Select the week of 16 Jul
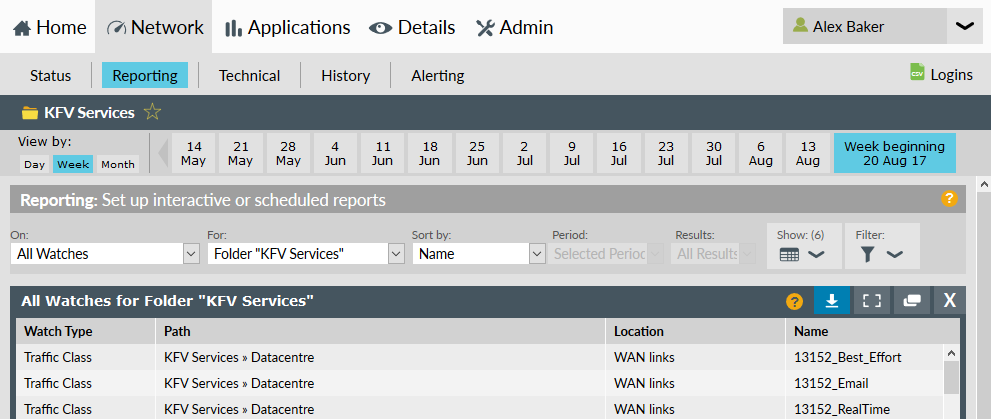This screenshot has height=419, width=991. point(619,153)
